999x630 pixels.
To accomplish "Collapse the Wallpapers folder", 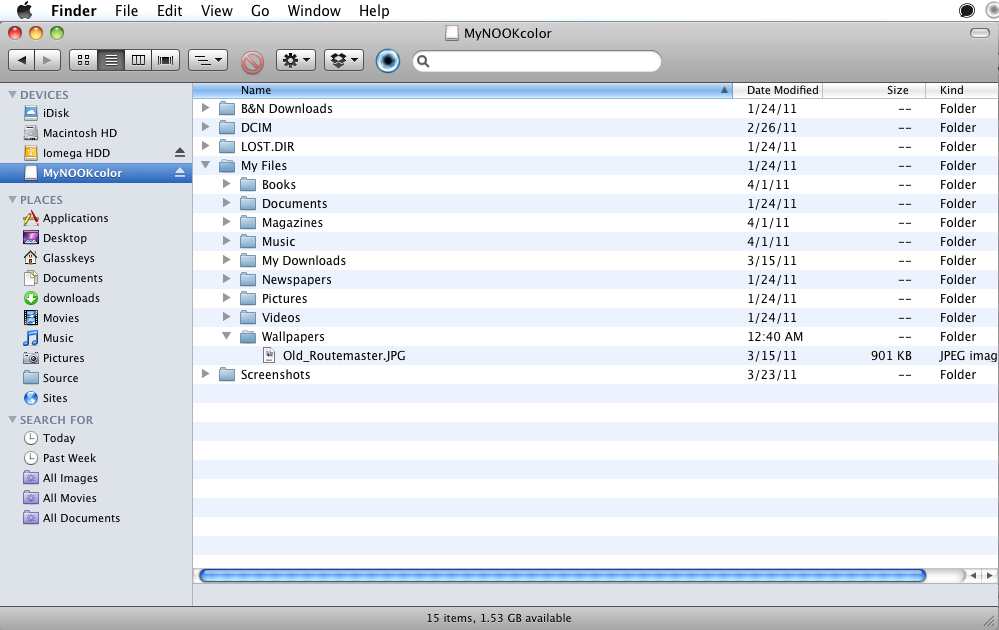I will tap(227, 337).
